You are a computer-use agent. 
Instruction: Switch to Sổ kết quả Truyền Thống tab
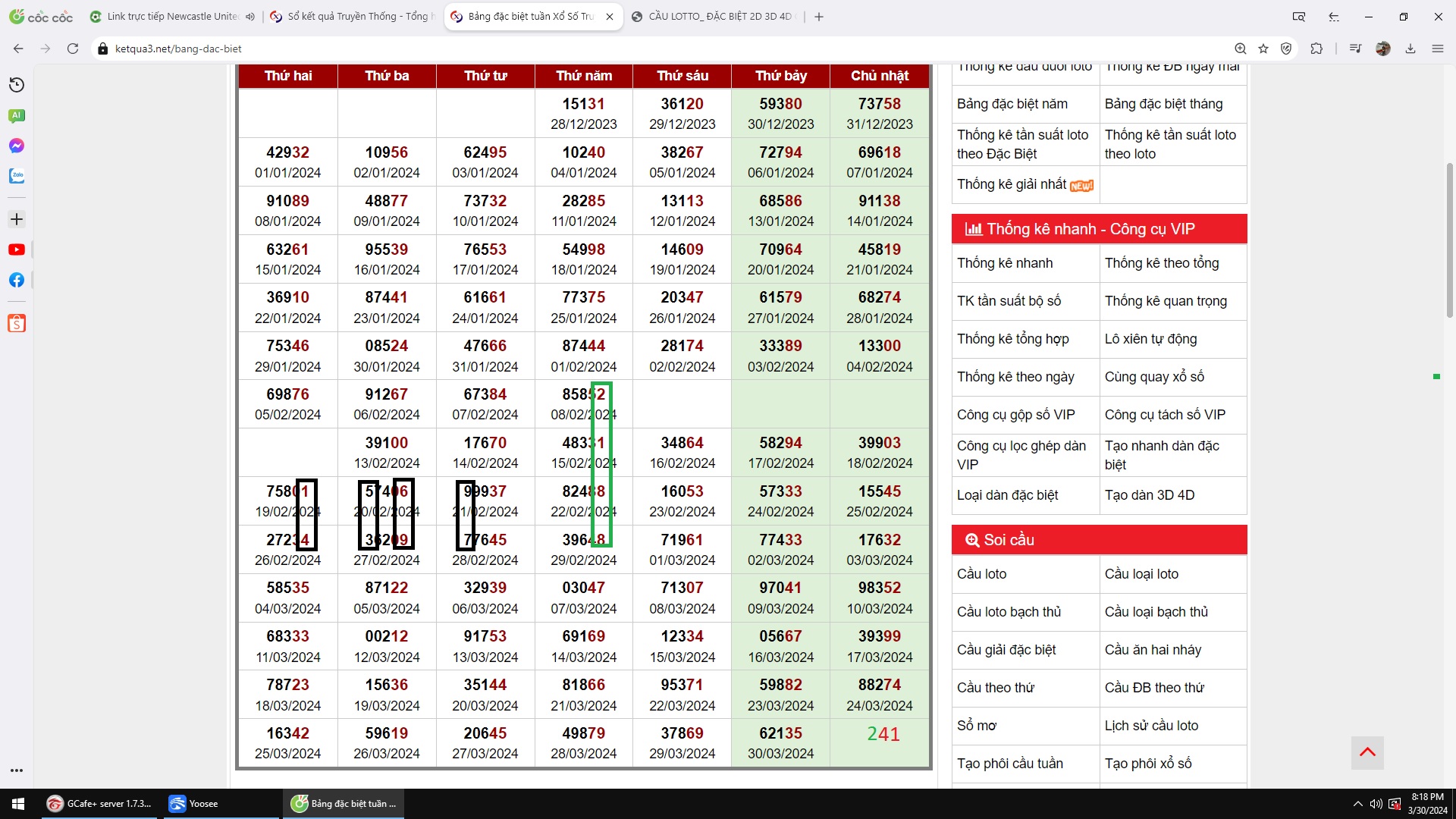[356, 17]
